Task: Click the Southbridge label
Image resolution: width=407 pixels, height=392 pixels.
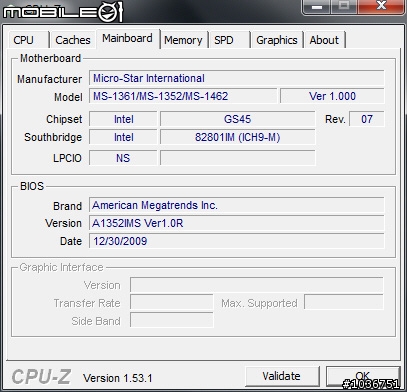Action: [x=53, y=137]
